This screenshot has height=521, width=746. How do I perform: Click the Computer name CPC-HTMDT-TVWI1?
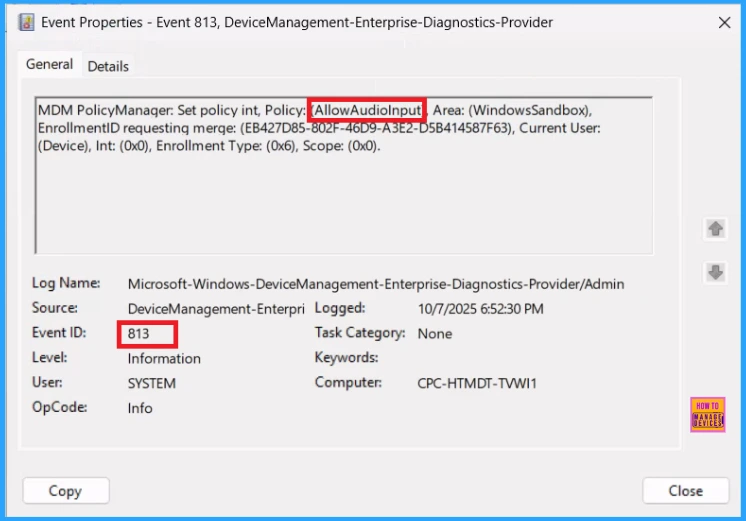476,383
